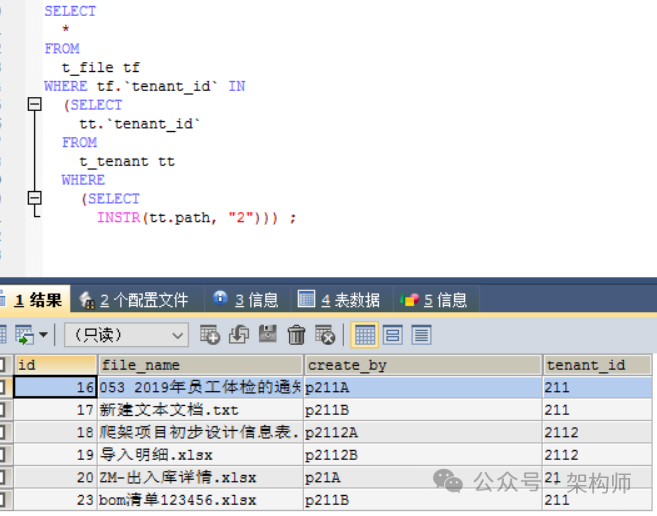657x516 pixels.
Task: Tick the checkbox for row id 19
Action: 2,455
